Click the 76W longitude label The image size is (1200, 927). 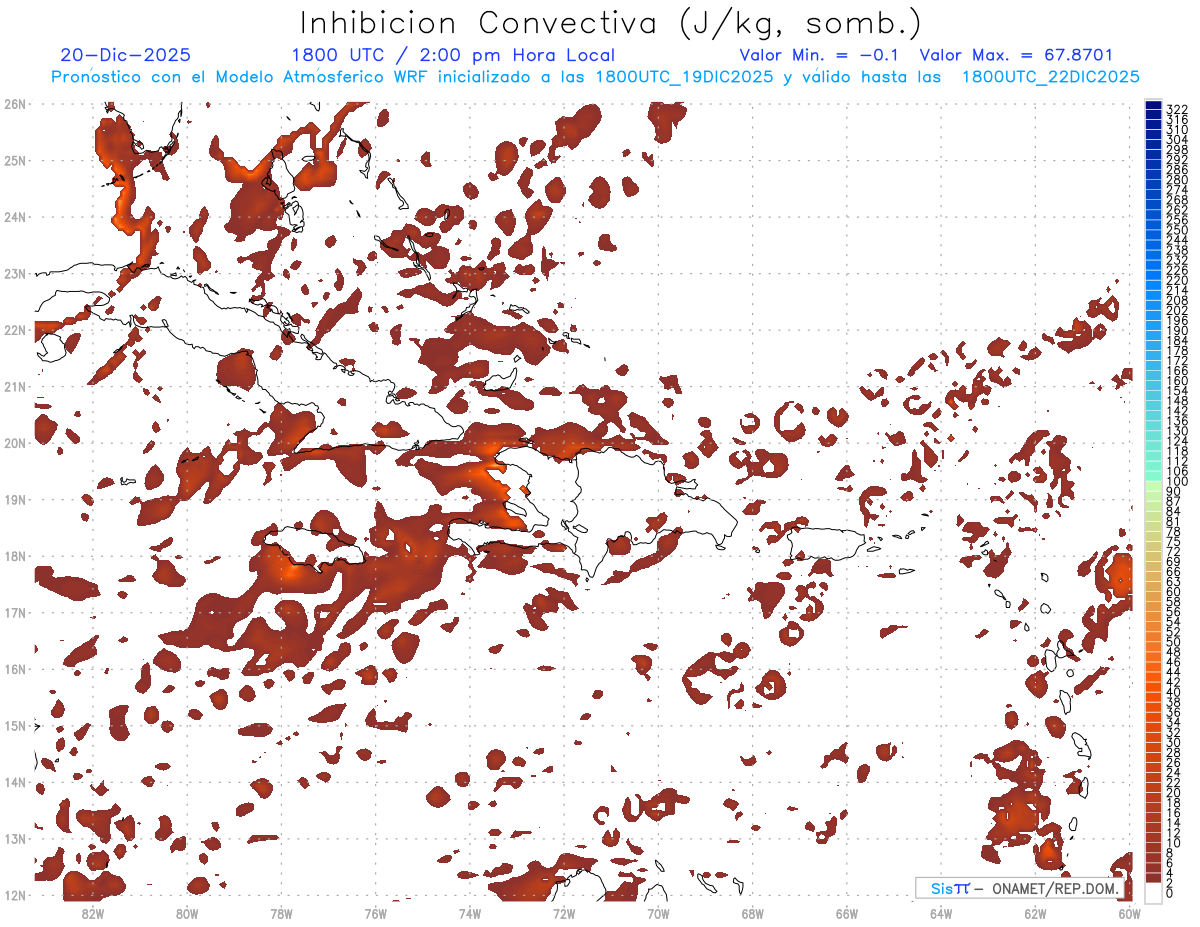(x=375, y=912)
